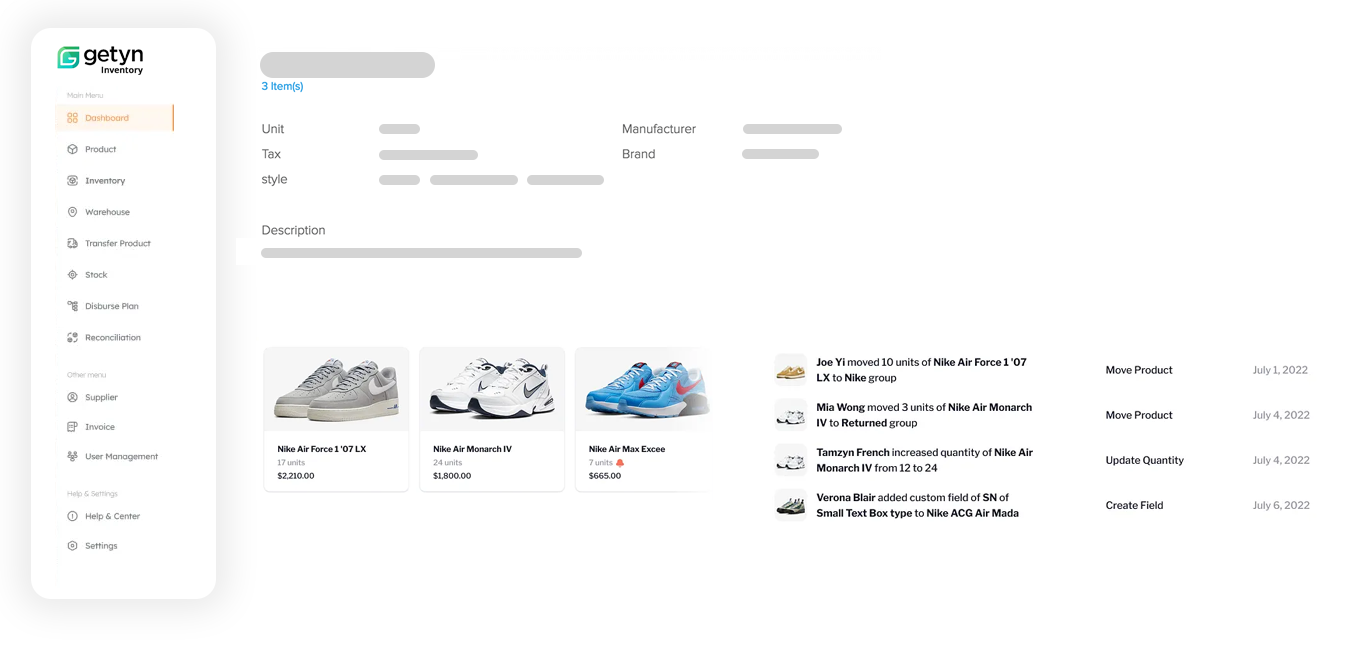
Task: Select the Stock sidebar icon
Action: (72, 275)
